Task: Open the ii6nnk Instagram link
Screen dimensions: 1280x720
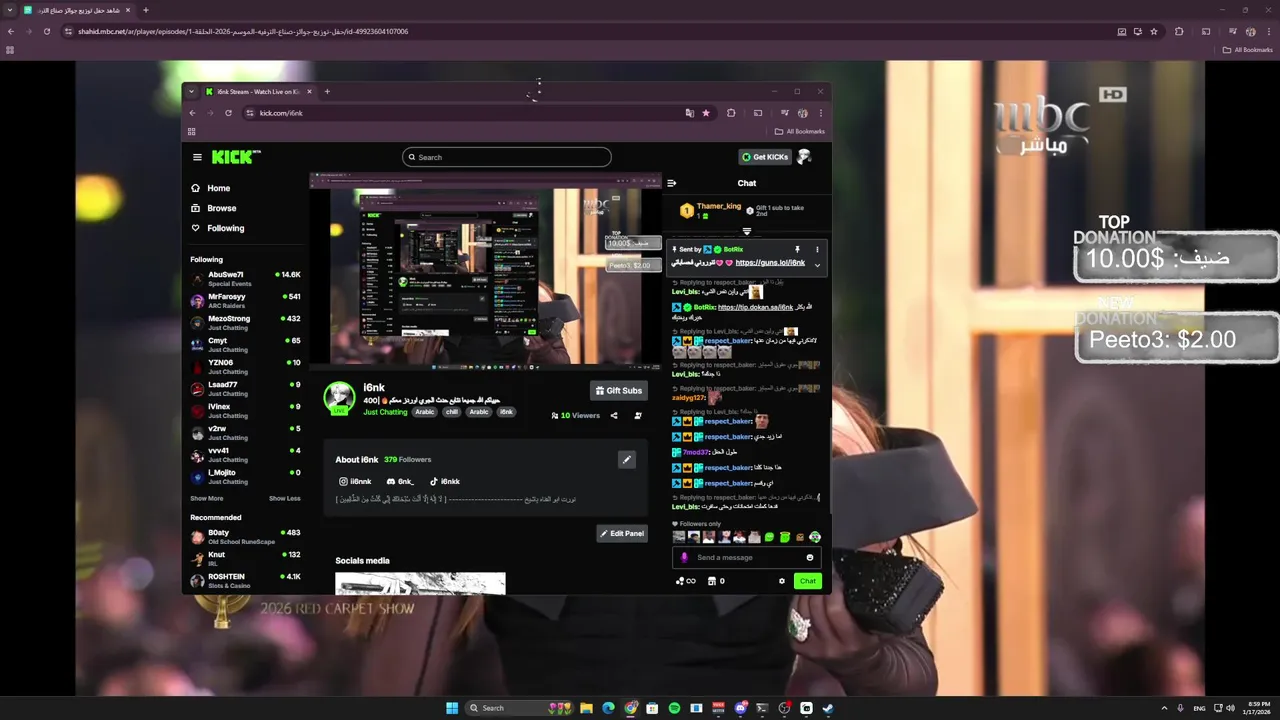Action: click(x=355, y=482)
